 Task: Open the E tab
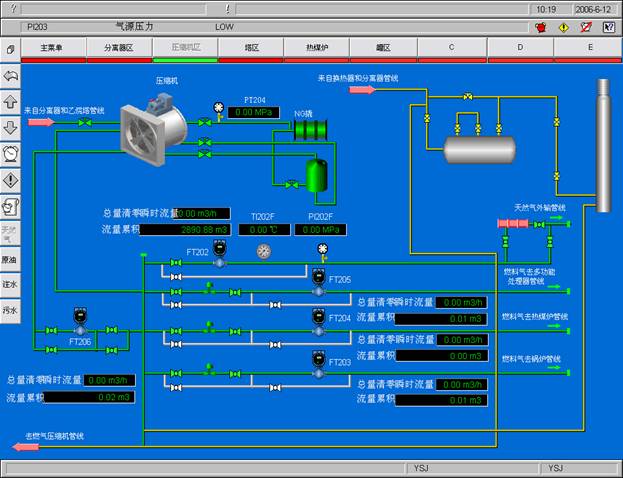[588, 48]
